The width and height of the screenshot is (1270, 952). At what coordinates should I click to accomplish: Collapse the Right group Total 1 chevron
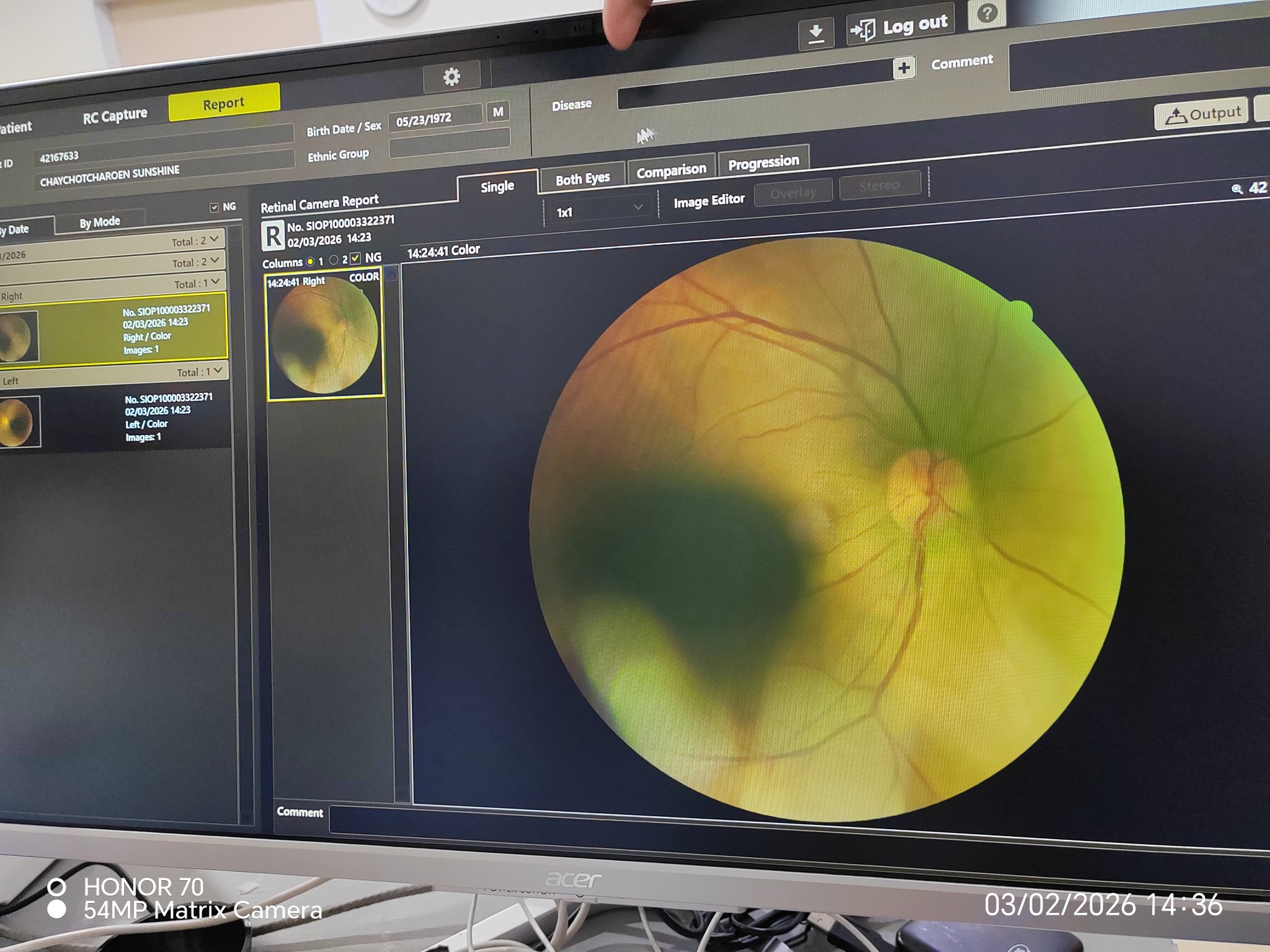[x=215, y=282]
